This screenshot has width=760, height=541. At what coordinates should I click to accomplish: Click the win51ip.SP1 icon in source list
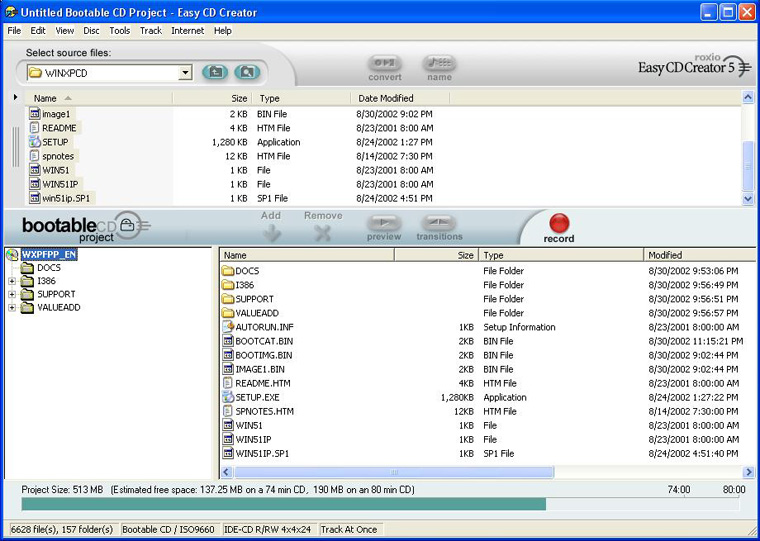click(x=34, y=198)
